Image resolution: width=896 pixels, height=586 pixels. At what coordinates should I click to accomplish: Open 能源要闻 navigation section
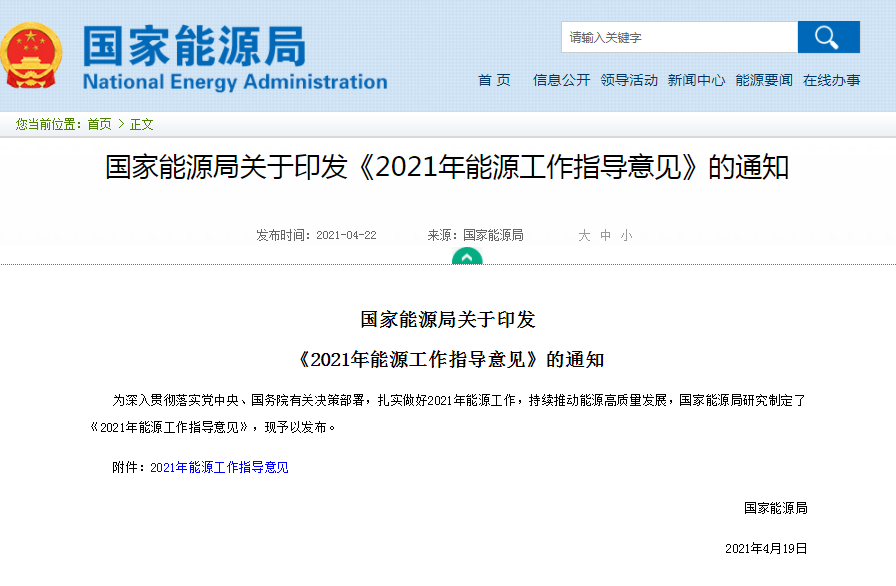[x=764, y=80]
